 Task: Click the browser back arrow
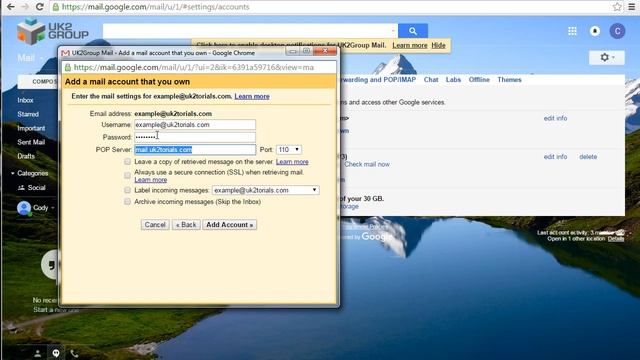[x=11, y=7]
